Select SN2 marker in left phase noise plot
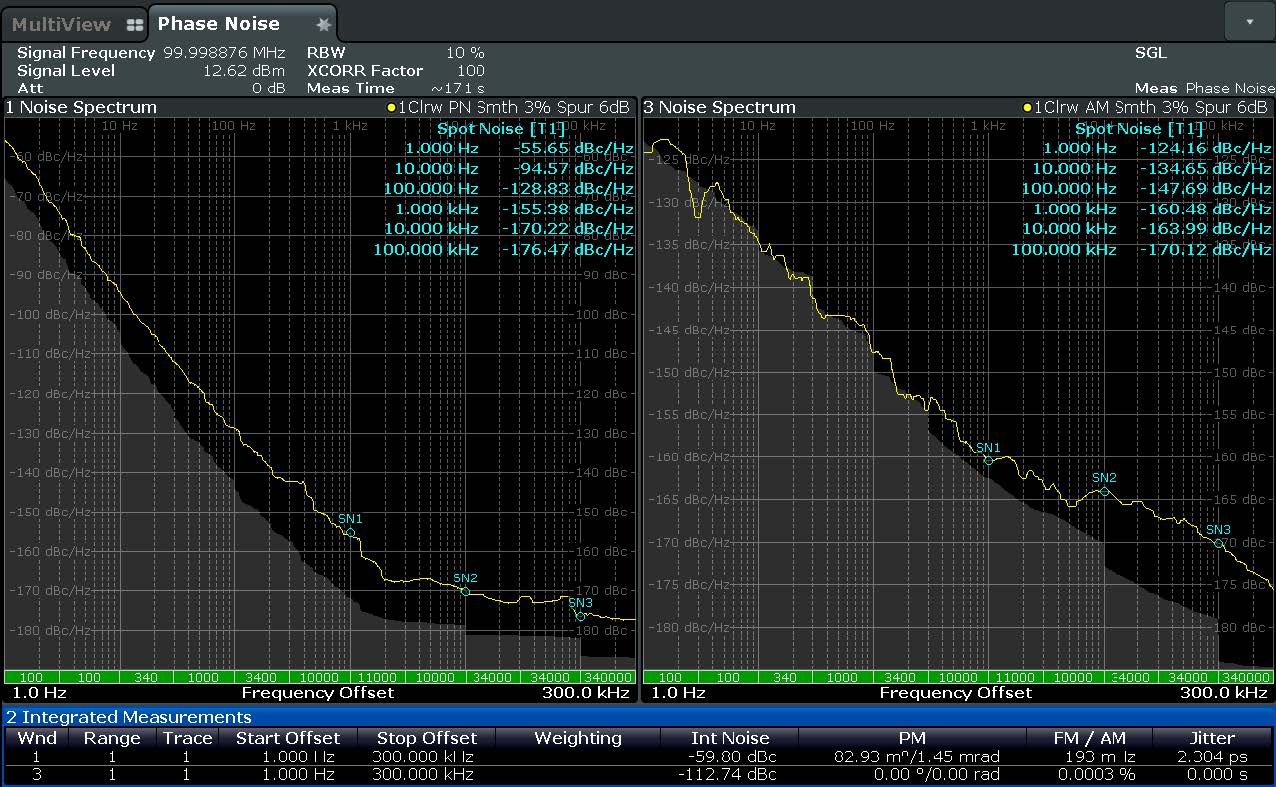Screen dimensions: 1276x787 coord(465,591)
